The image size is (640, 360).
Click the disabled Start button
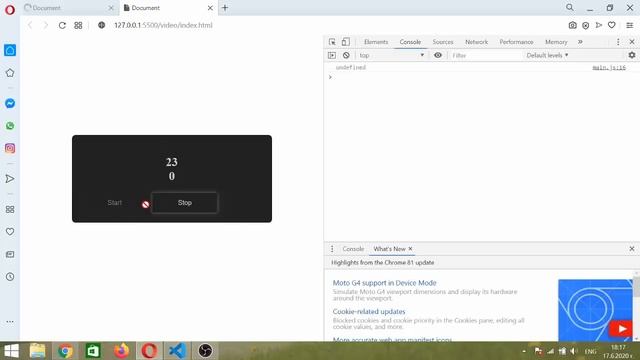click(114, 202)
